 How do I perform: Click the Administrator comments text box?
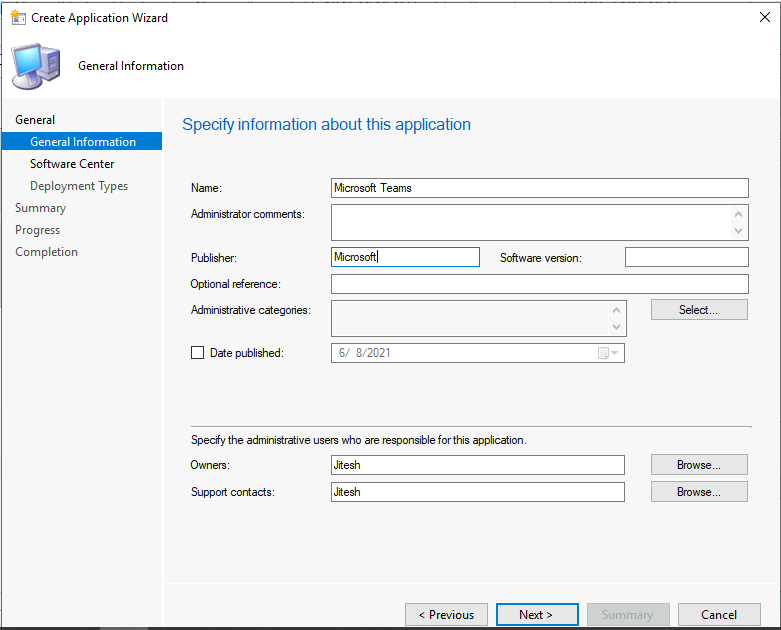click(539, 222)
